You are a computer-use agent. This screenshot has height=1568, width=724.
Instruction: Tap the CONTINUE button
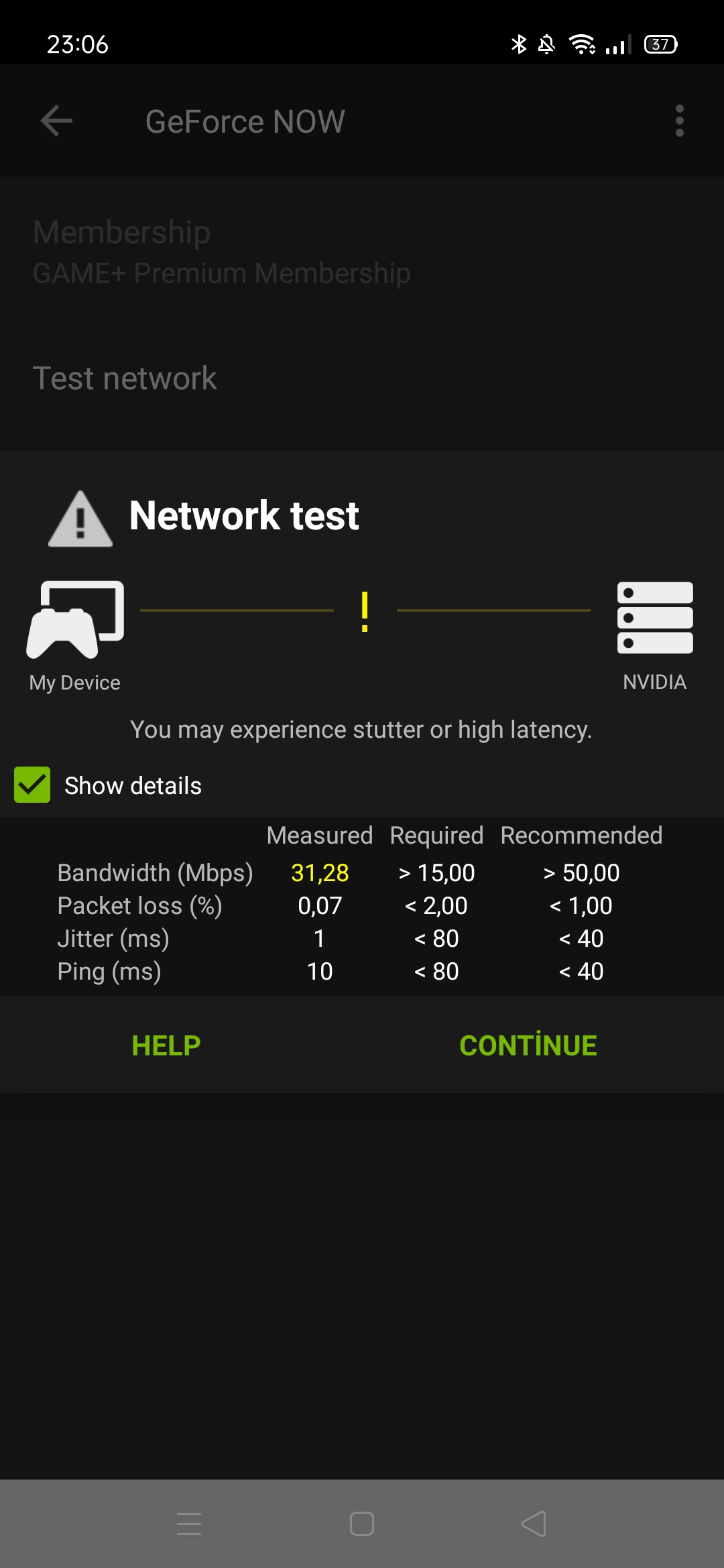(528, 1045)
